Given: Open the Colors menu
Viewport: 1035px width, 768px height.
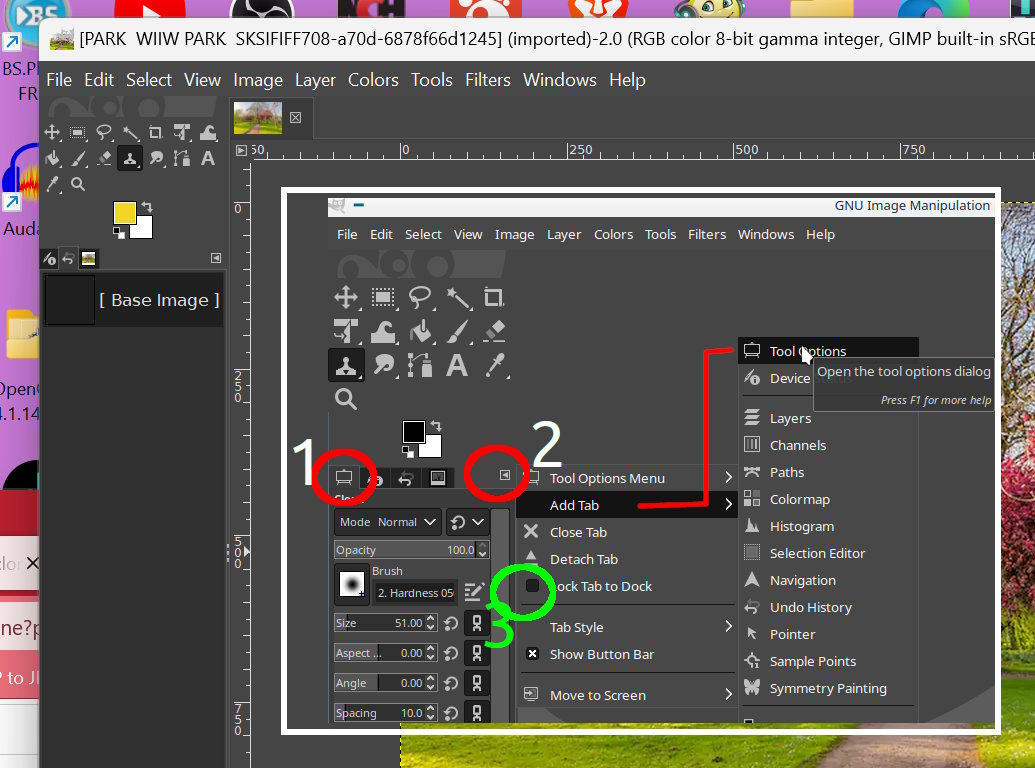Looking at the screenshot, I should click(x=373, y=80).
